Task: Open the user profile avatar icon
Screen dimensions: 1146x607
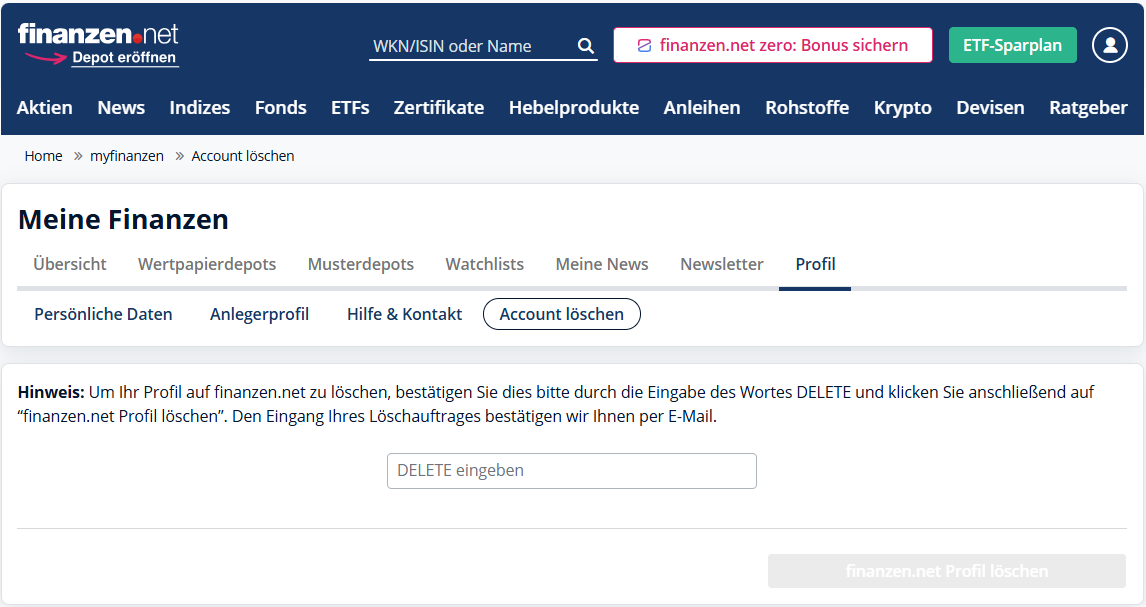Action: [x=1109, y=45]
